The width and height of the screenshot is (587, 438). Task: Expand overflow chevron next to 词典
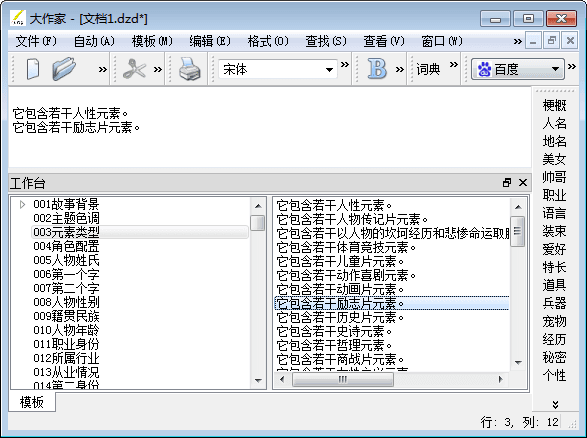point(454,64)
